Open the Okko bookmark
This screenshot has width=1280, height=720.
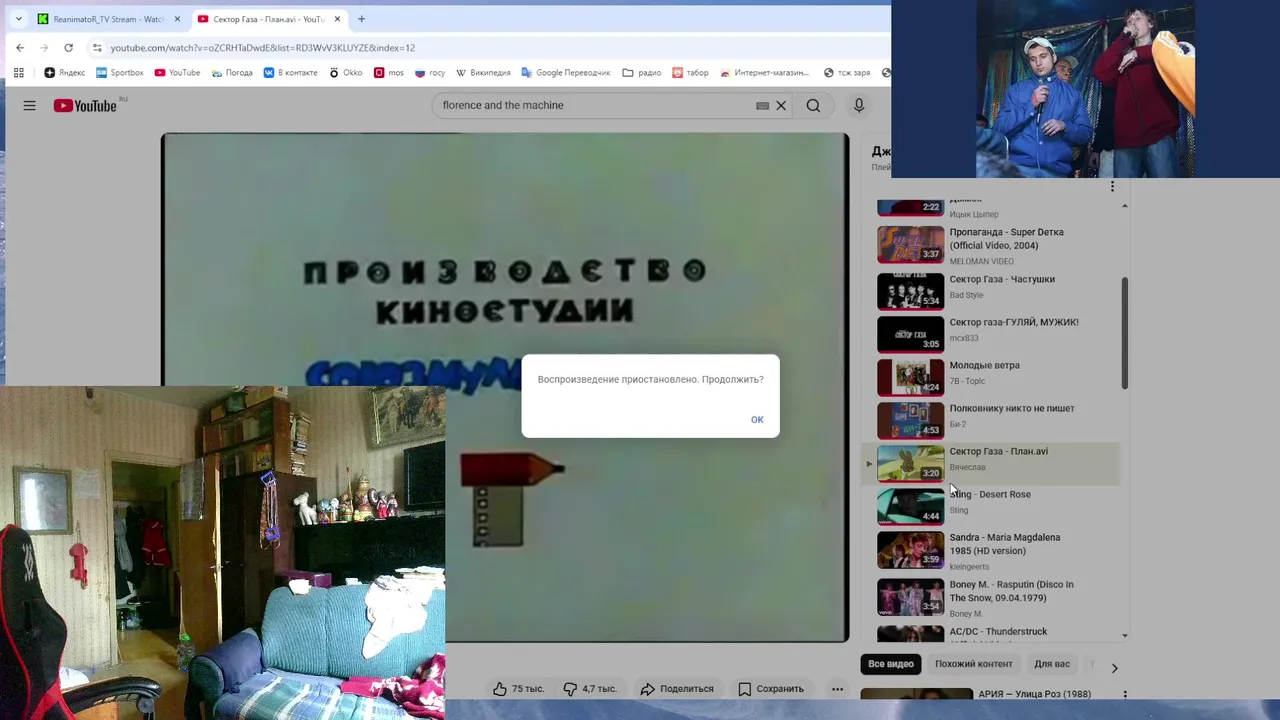coord(345,72)
